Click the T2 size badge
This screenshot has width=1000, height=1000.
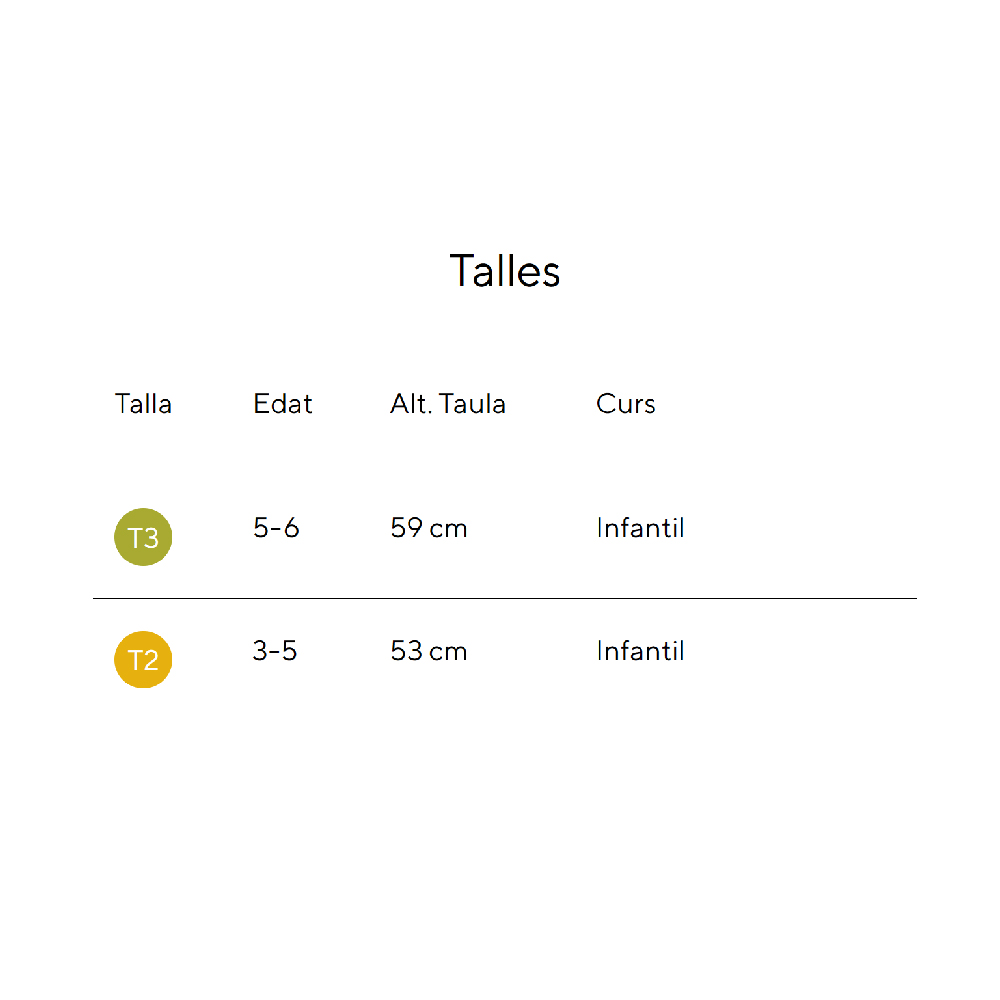143,660
